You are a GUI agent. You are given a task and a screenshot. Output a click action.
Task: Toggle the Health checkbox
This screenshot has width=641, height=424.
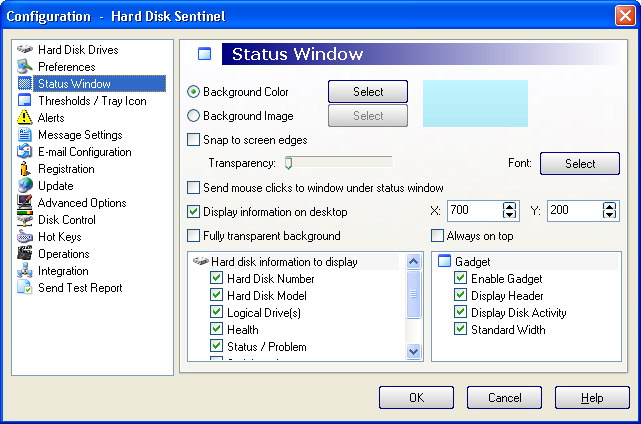(216, 329)
